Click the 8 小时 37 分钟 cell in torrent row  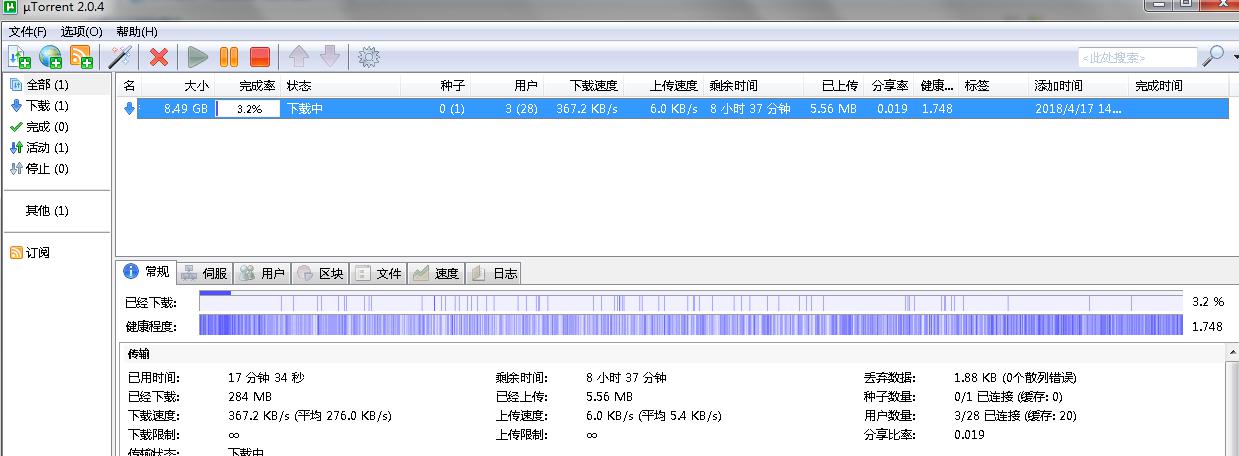tap(749, 108)
